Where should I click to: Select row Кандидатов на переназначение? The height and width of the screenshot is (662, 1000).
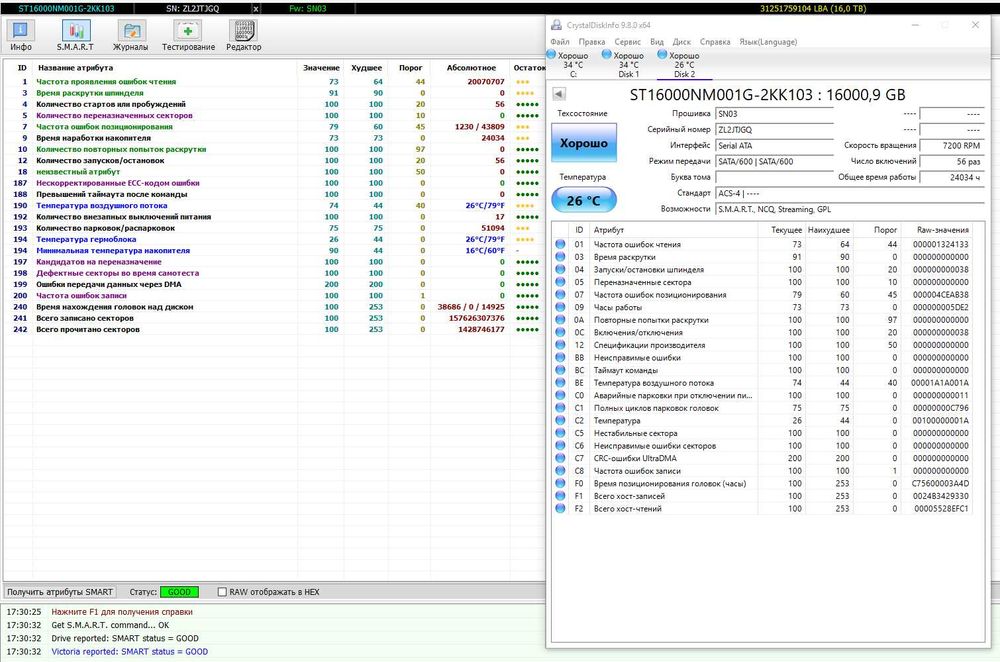(274, 262)
